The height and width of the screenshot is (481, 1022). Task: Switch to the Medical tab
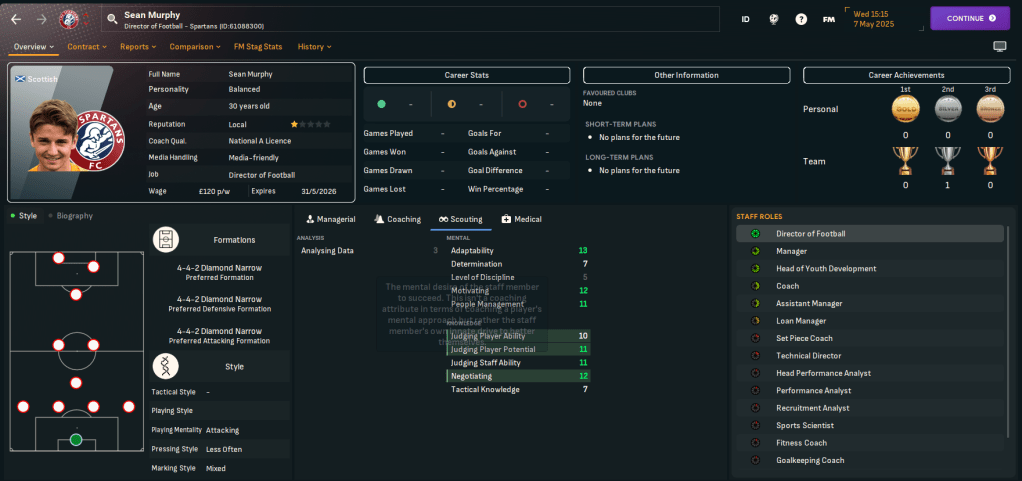pyautogui.click(x=521, y=219)
